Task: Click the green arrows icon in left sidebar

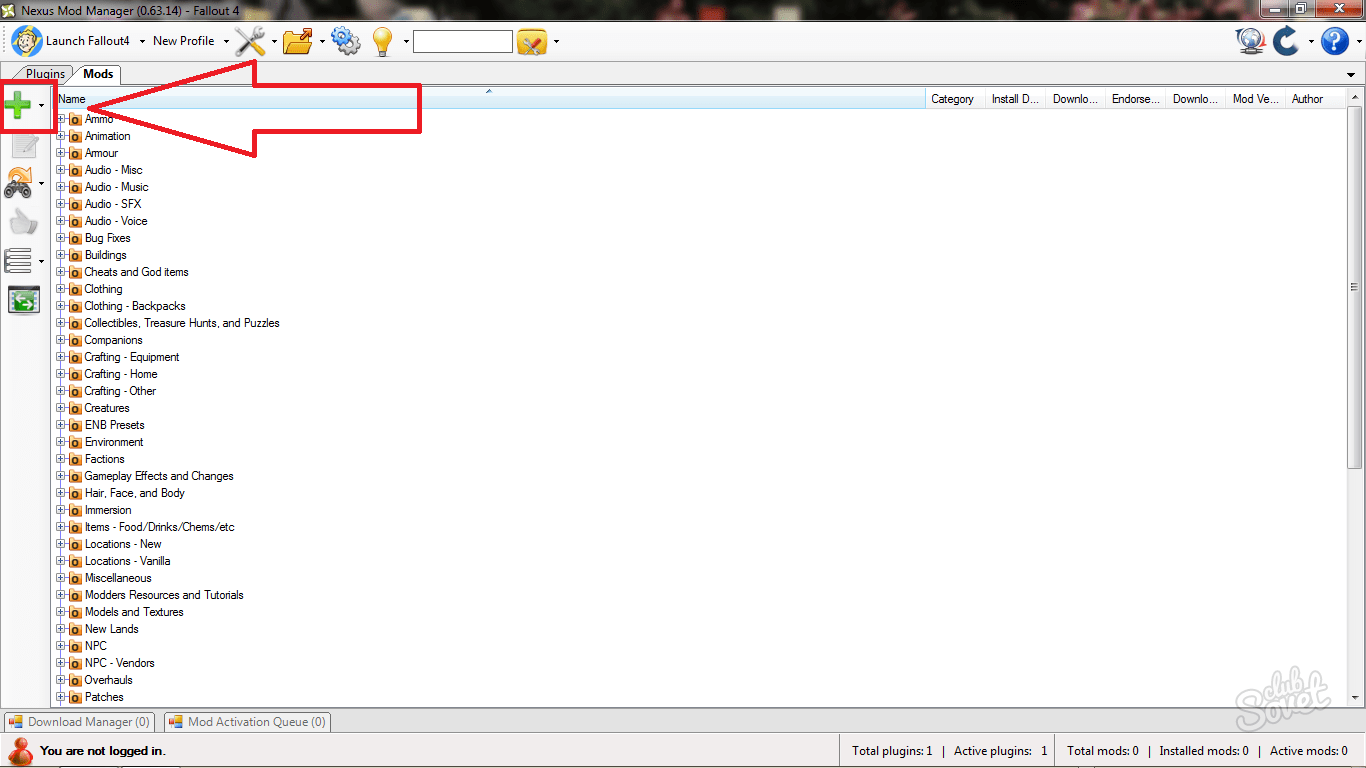Action: tap(23, 300)
